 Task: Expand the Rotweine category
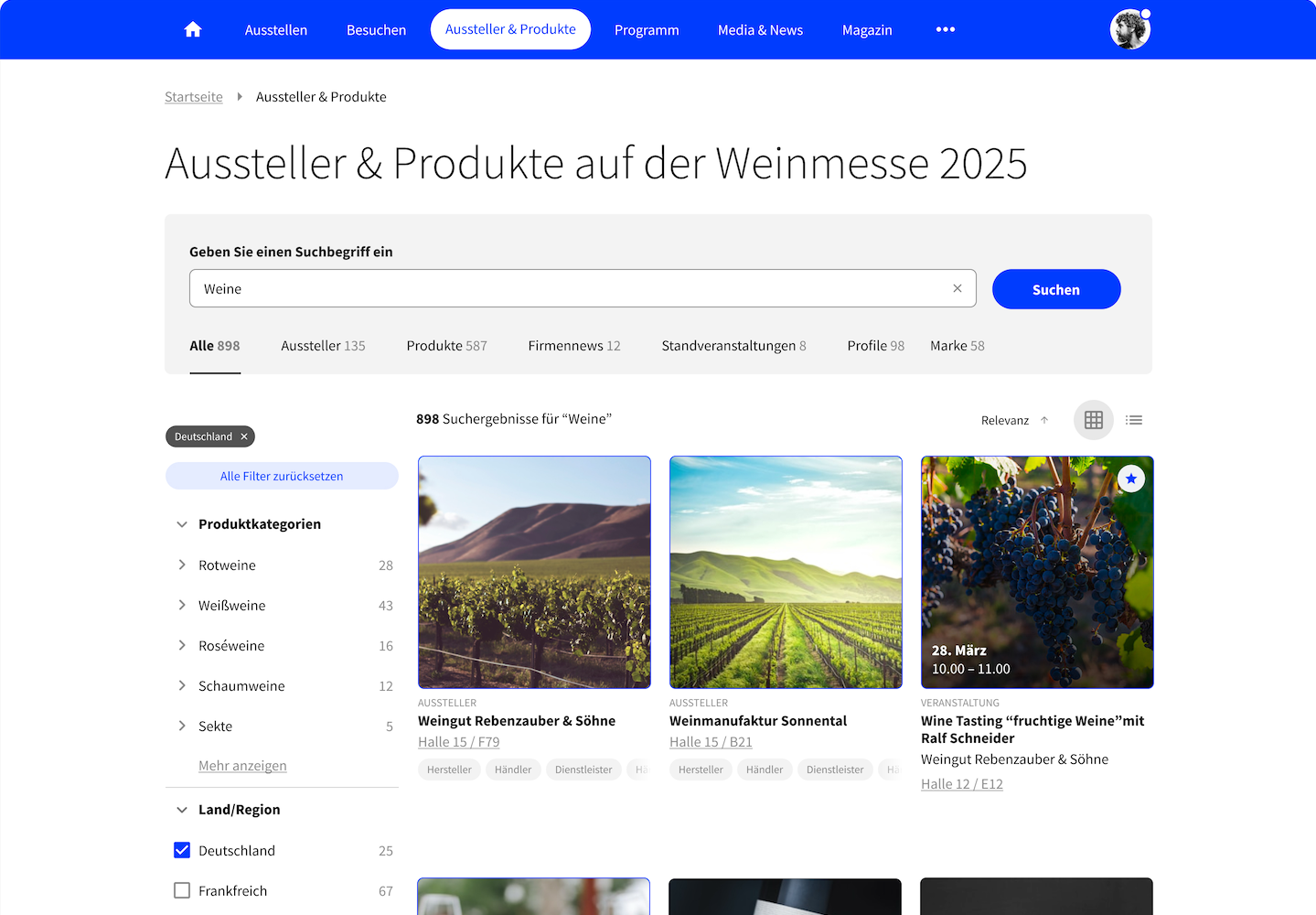[x=182, y=565]
